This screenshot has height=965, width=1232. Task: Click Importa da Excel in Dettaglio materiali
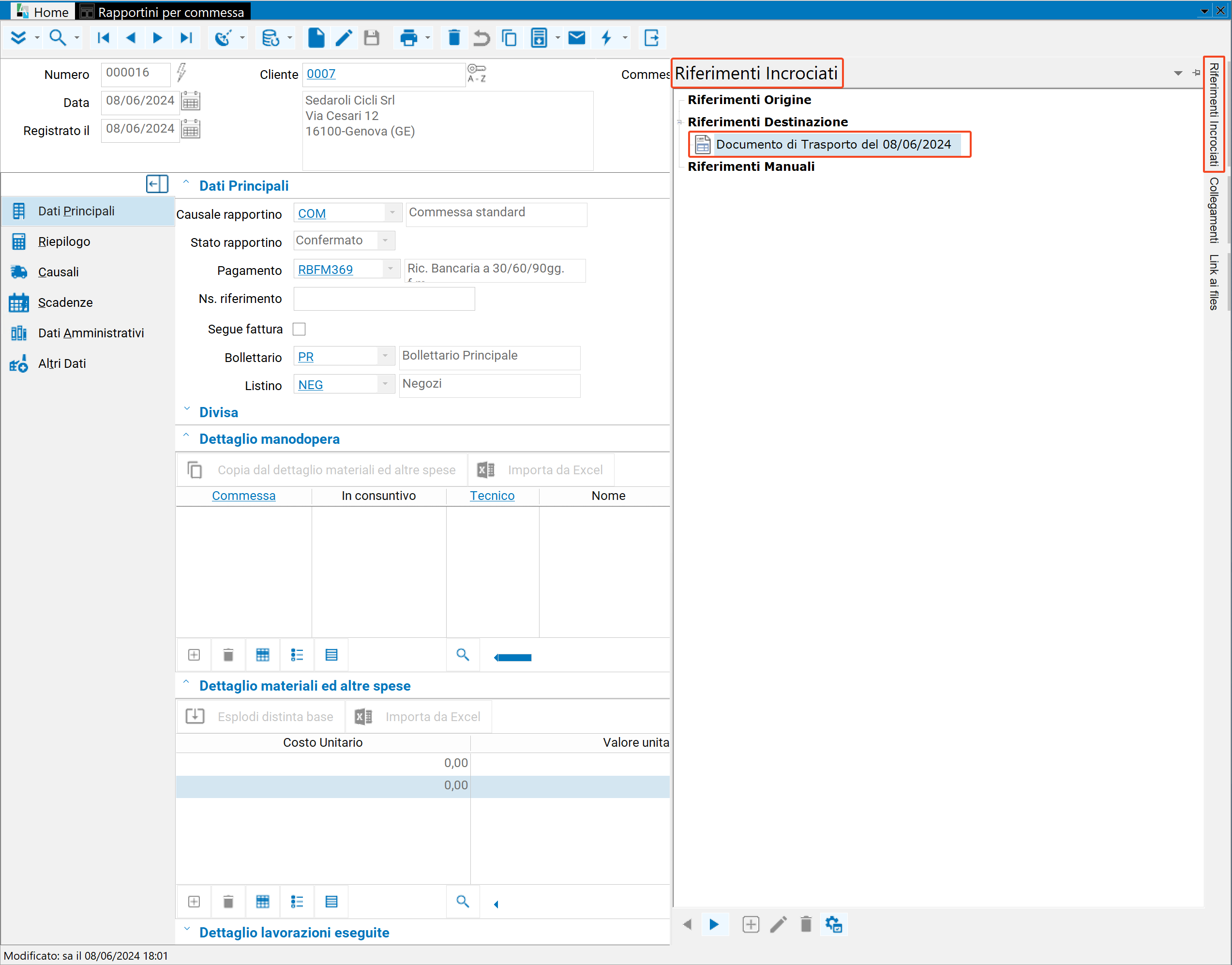[418, 716]
